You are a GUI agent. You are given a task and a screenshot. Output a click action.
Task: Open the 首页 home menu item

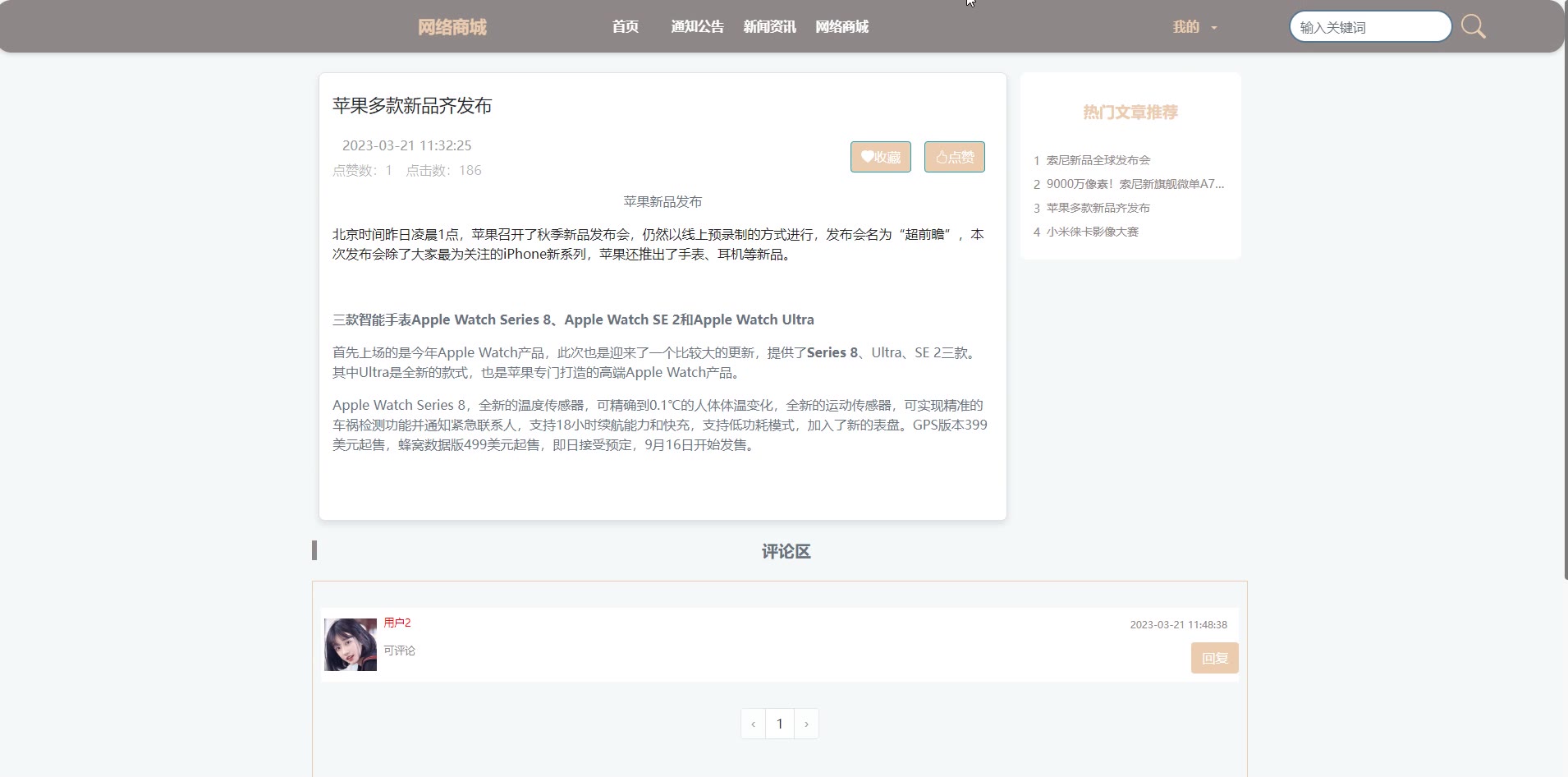click(x=625, y=27)
